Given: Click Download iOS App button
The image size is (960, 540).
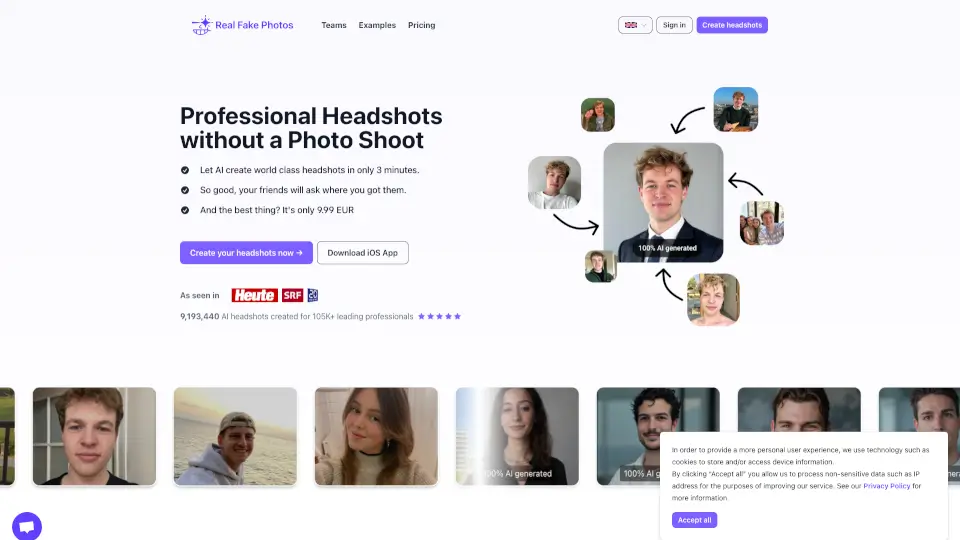Looking at the screenshot, I should [x=362, y=253].
